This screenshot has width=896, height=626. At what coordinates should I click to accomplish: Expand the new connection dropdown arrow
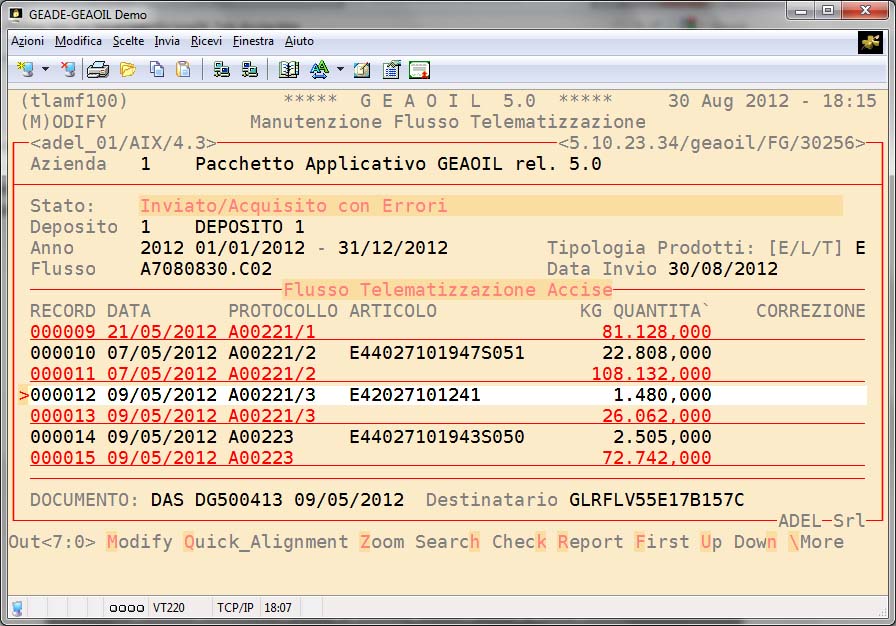pyautogui.click(x=45, y=70)
